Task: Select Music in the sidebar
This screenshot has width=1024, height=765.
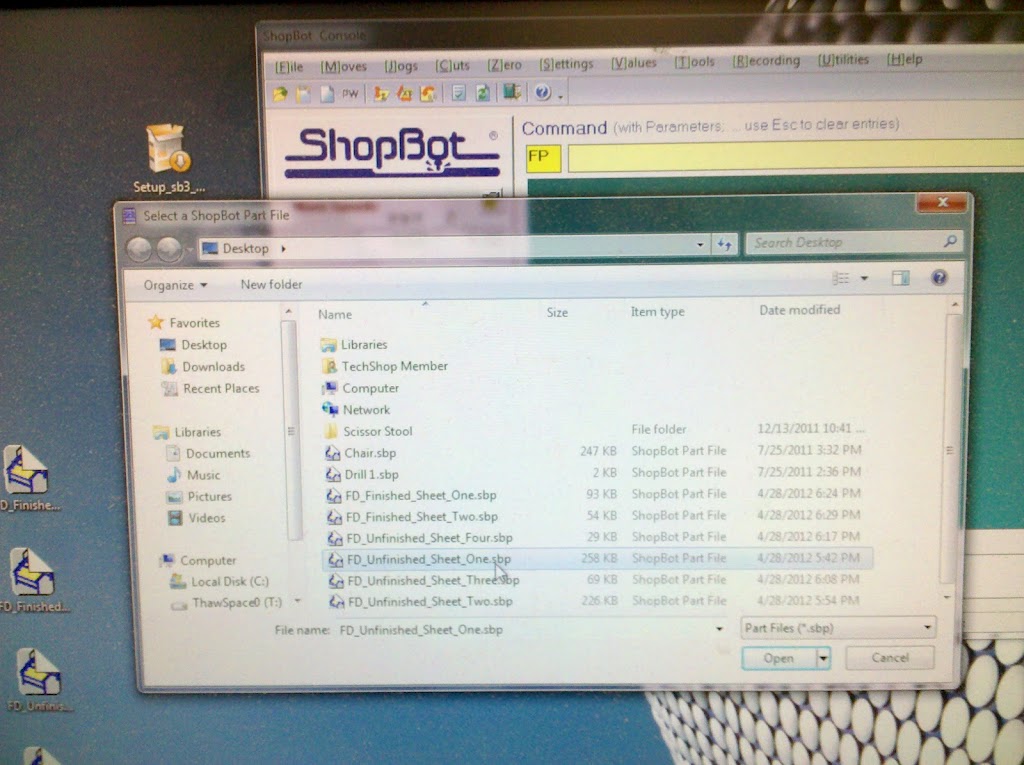Action: [194, 475]
